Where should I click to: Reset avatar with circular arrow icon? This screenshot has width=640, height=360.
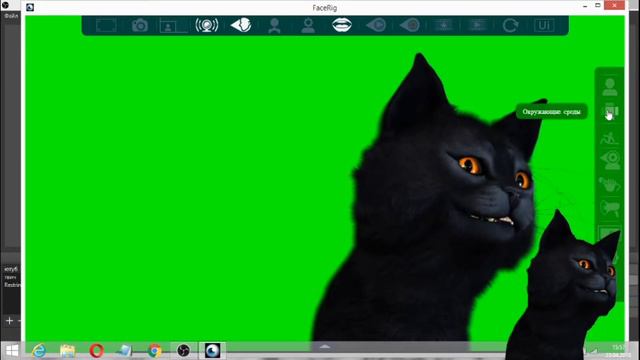pos(510,25)
